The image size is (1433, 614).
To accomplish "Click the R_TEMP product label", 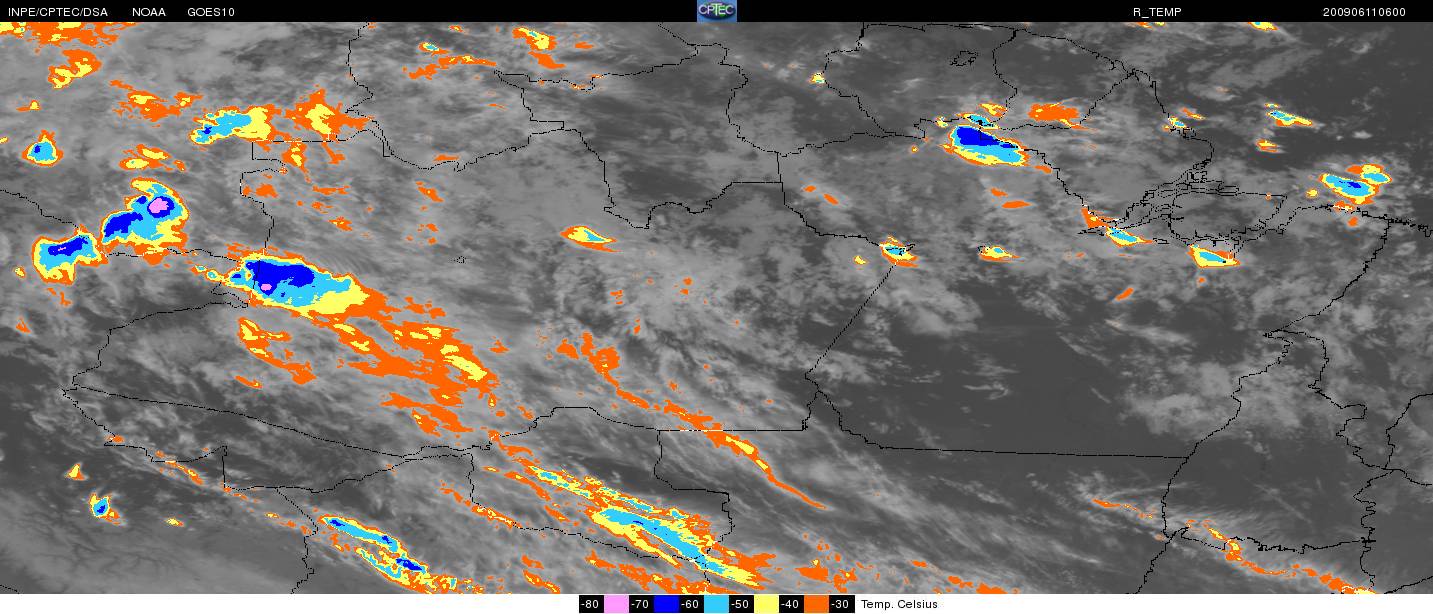I will (x=1156, y=12).
